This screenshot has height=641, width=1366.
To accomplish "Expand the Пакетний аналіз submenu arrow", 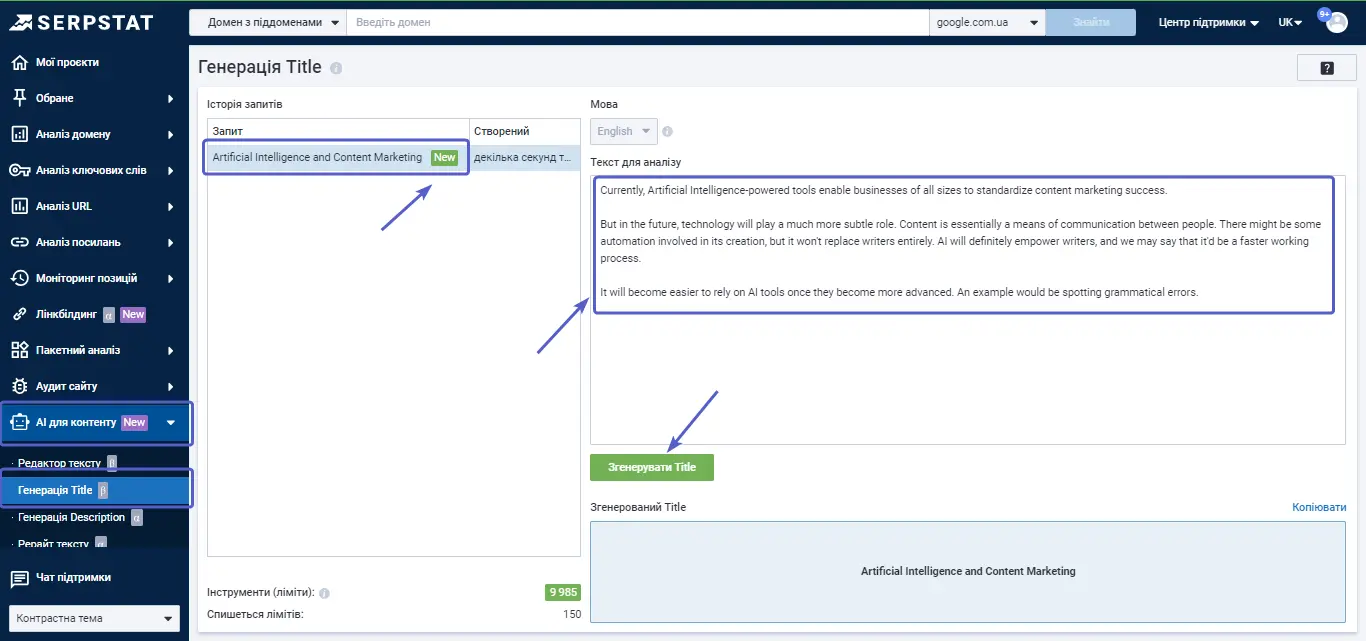I will pyautogui.click(x=171, y=351).
